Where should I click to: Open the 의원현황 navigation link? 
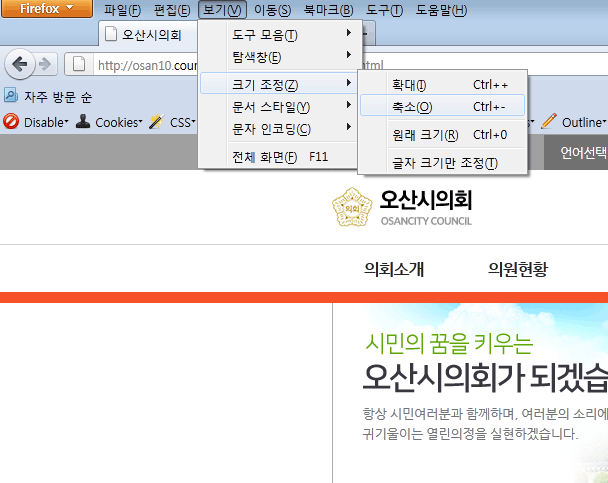[x=518, y=269]
